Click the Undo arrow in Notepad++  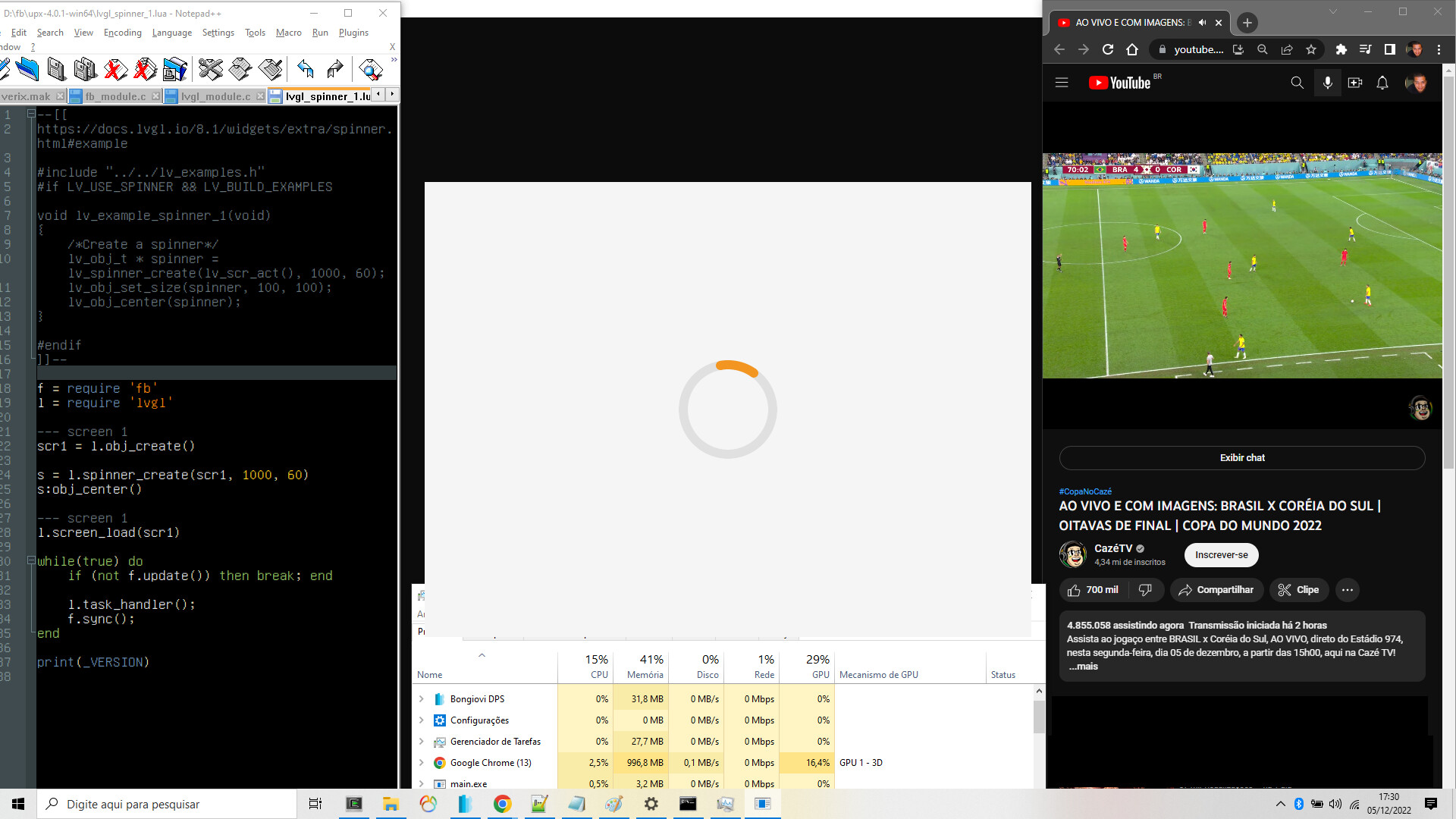tap(306, 70)
